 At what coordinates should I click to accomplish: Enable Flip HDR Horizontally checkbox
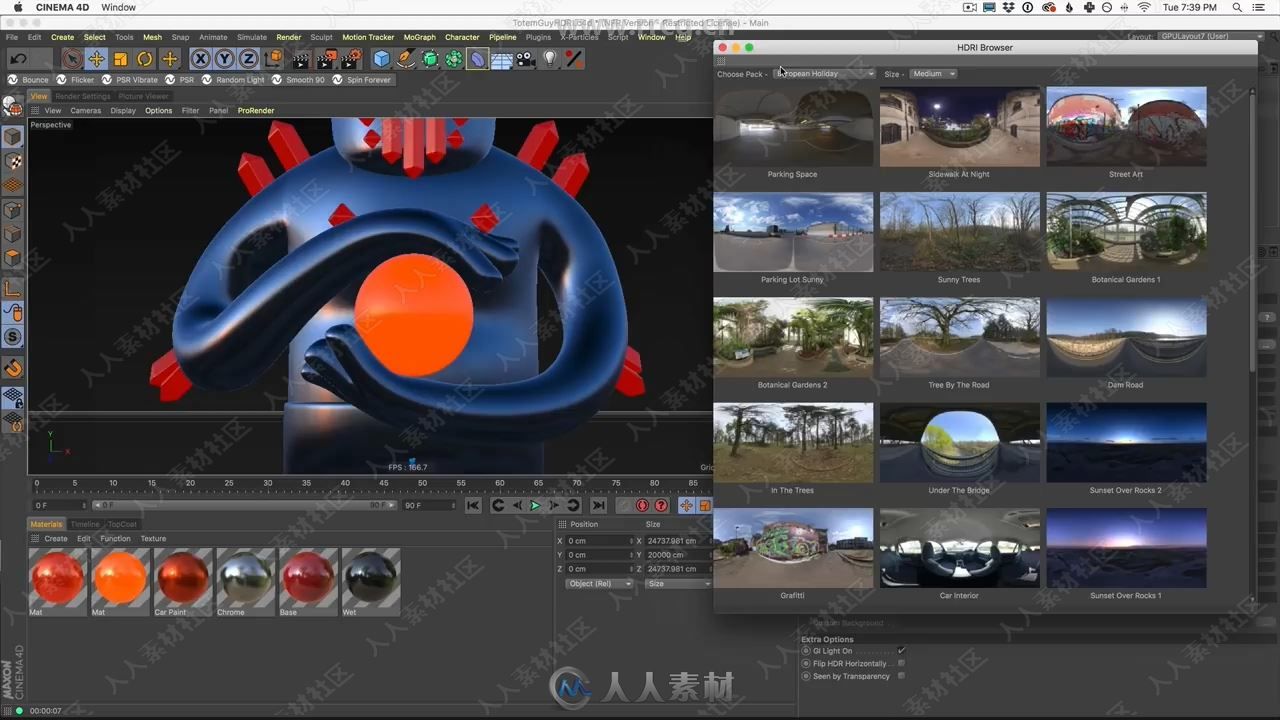point(901,663)
